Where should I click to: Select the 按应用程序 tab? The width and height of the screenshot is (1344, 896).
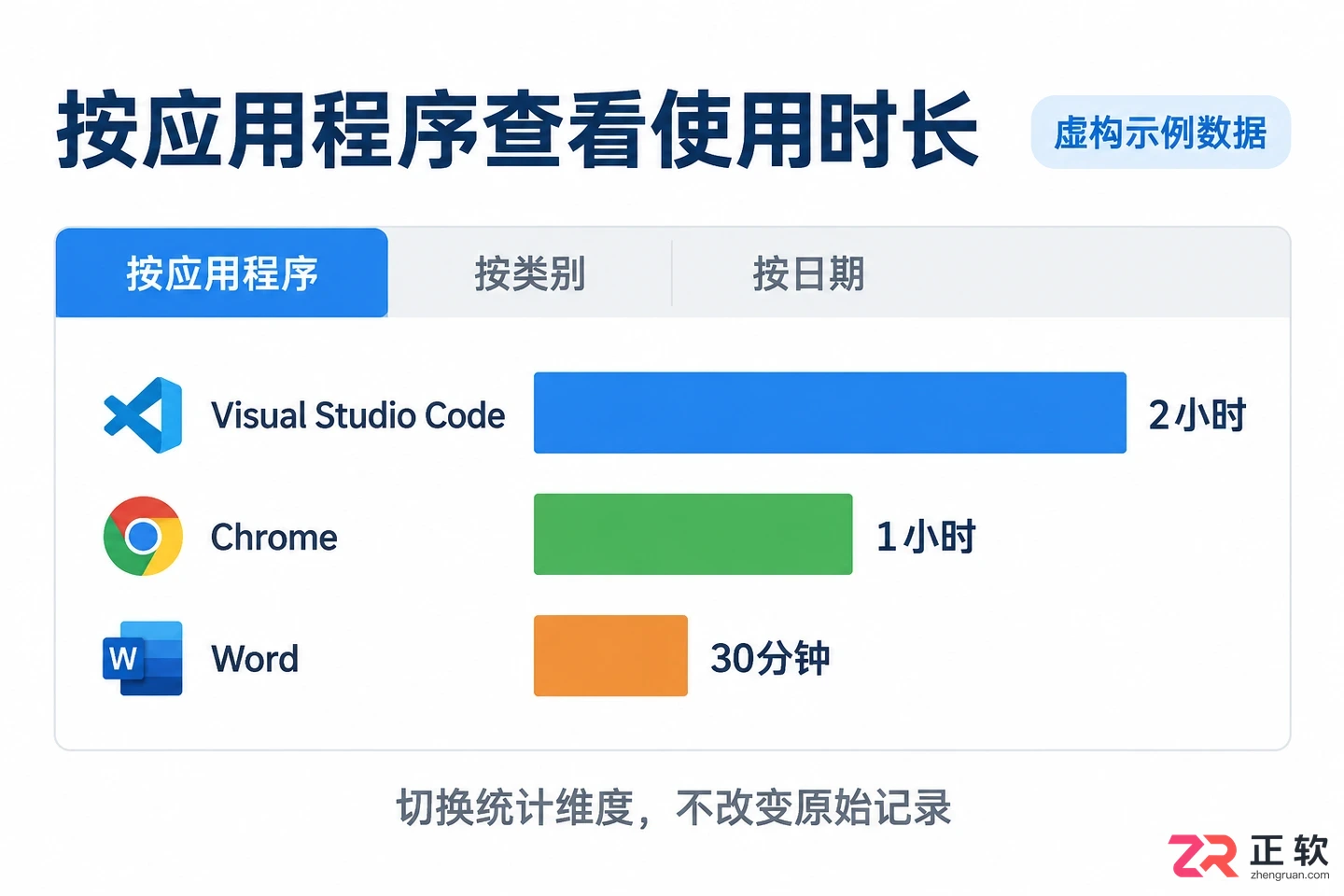click(222, 273)
